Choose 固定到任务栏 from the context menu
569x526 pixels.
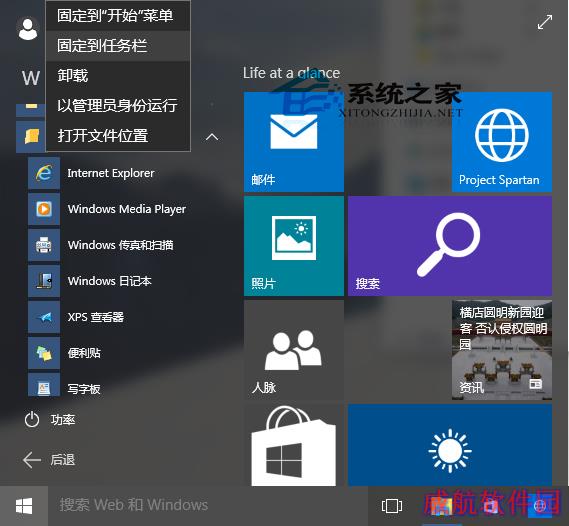pos(118,46)
